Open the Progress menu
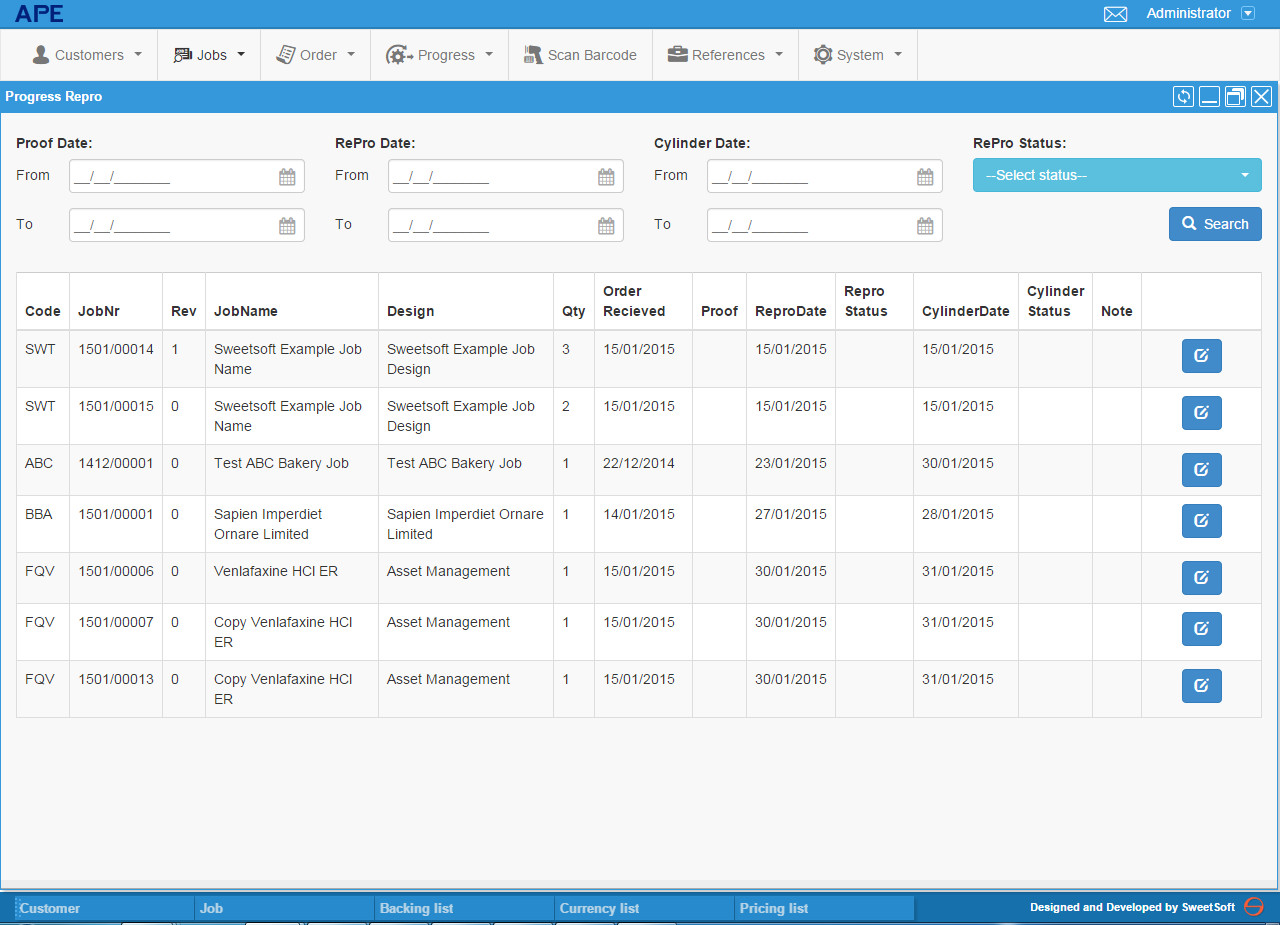Viewport: 1280px width, 925px height. [x=439, y=55]
